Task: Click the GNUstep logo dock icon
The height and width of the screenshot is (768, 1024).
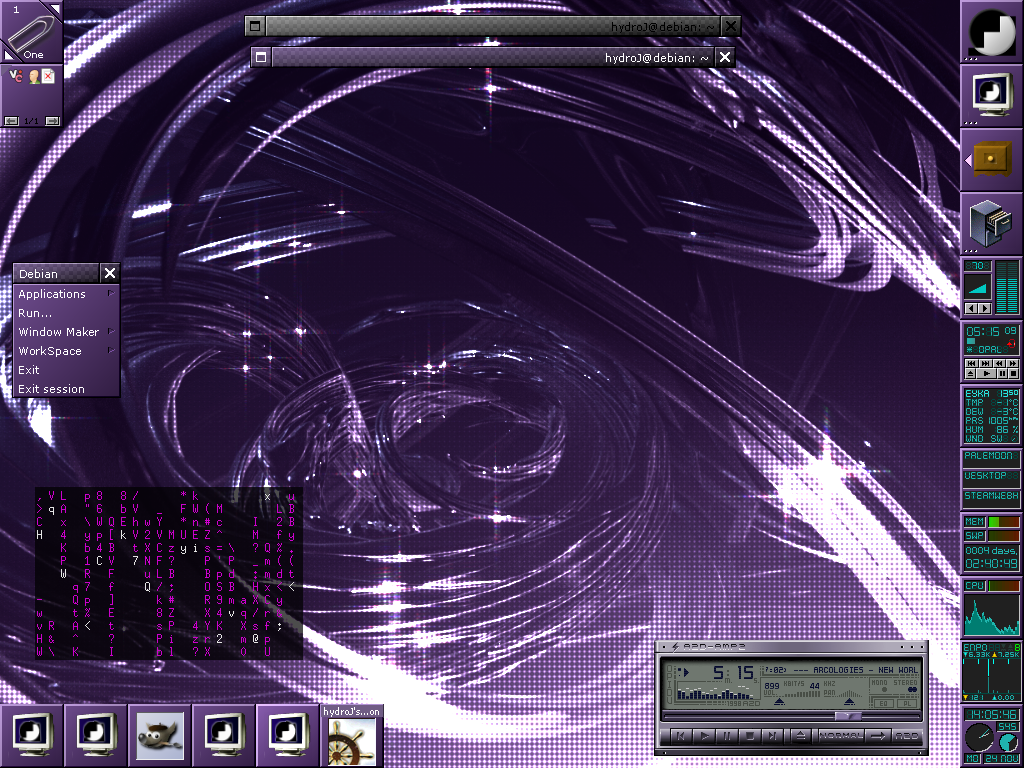Action: point(991,32)
